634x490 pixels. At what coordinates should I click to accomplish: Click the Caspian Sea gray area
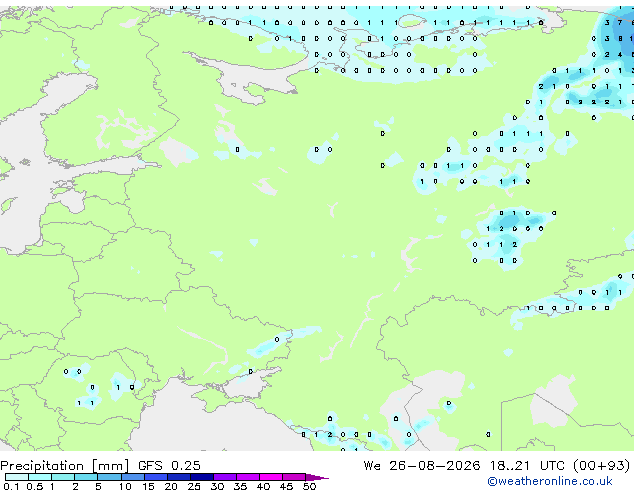point(429,404)
